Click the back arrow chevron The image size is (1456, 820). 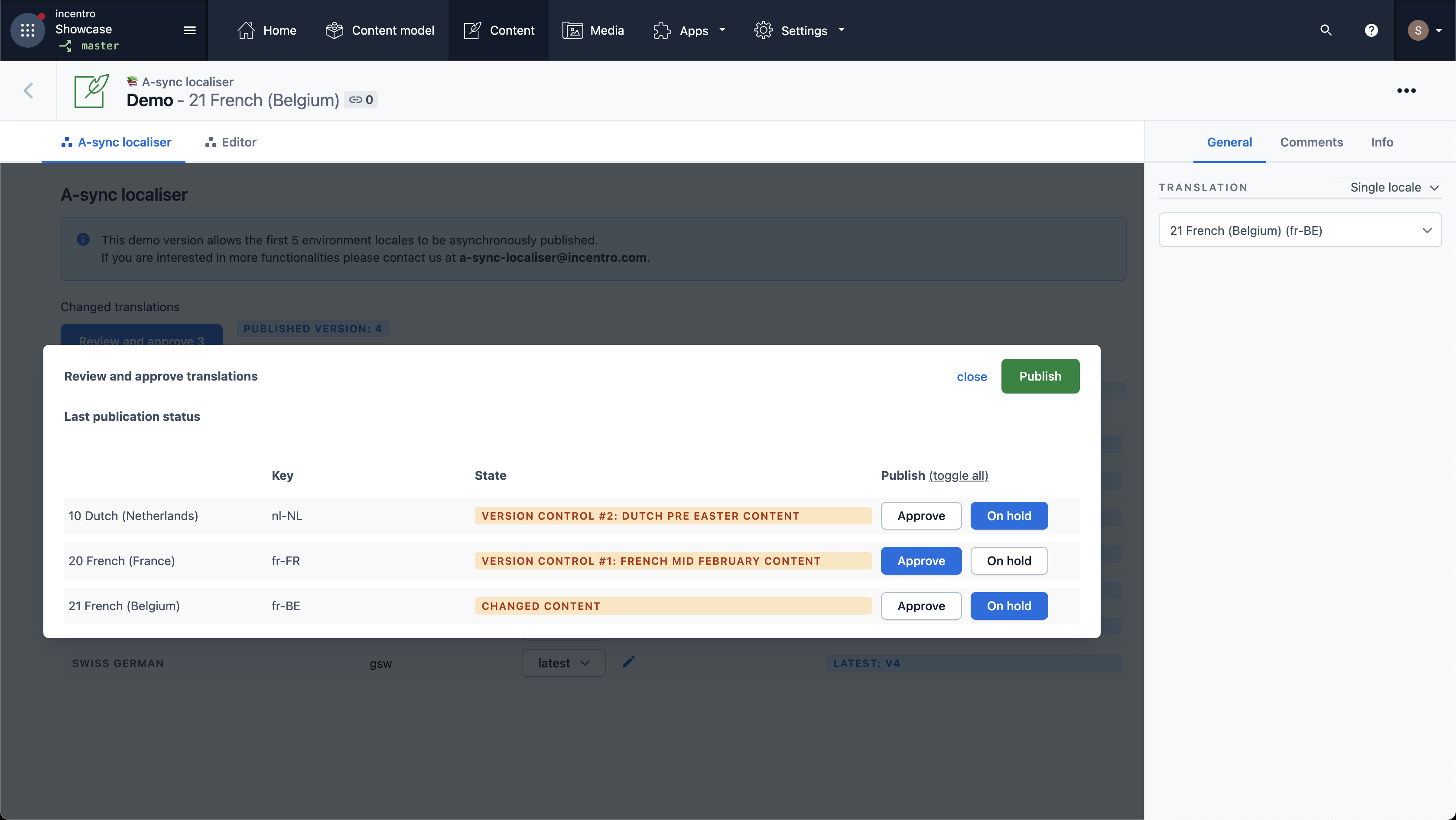pyautogui.click(x=28, y=91)
